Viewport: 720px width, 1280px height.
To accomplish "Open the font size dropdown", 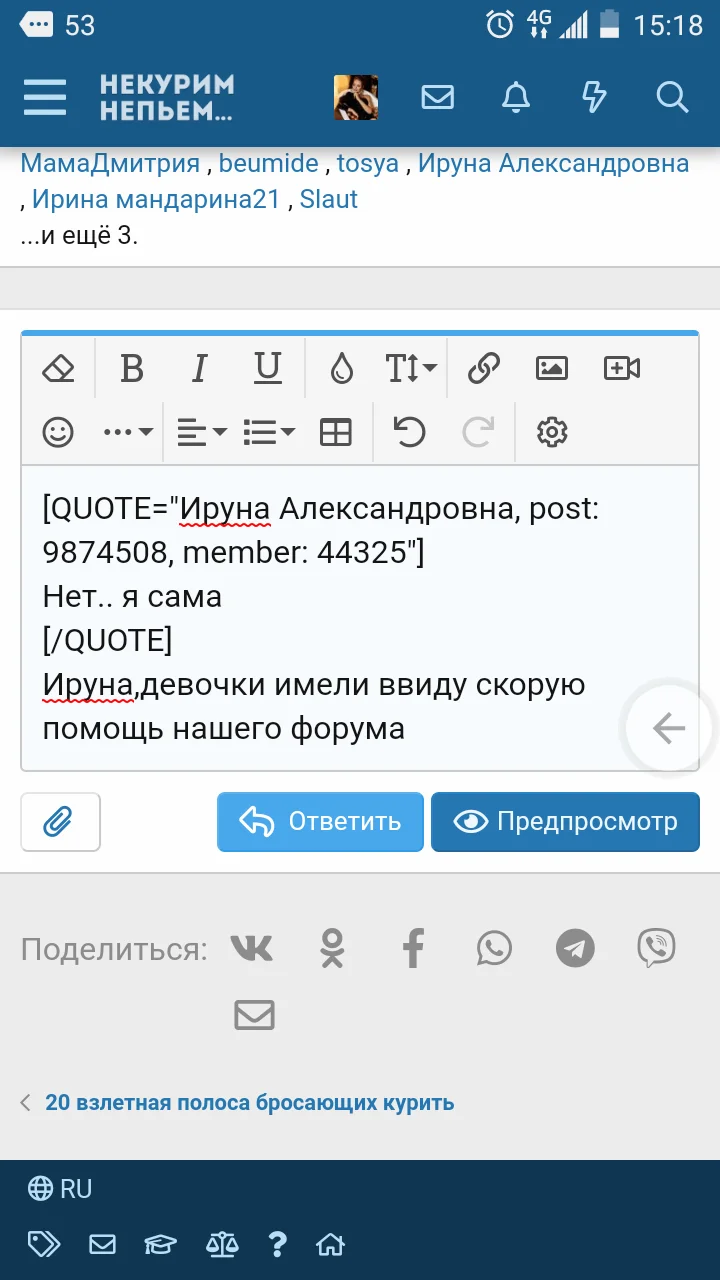I will pos(411,369).
